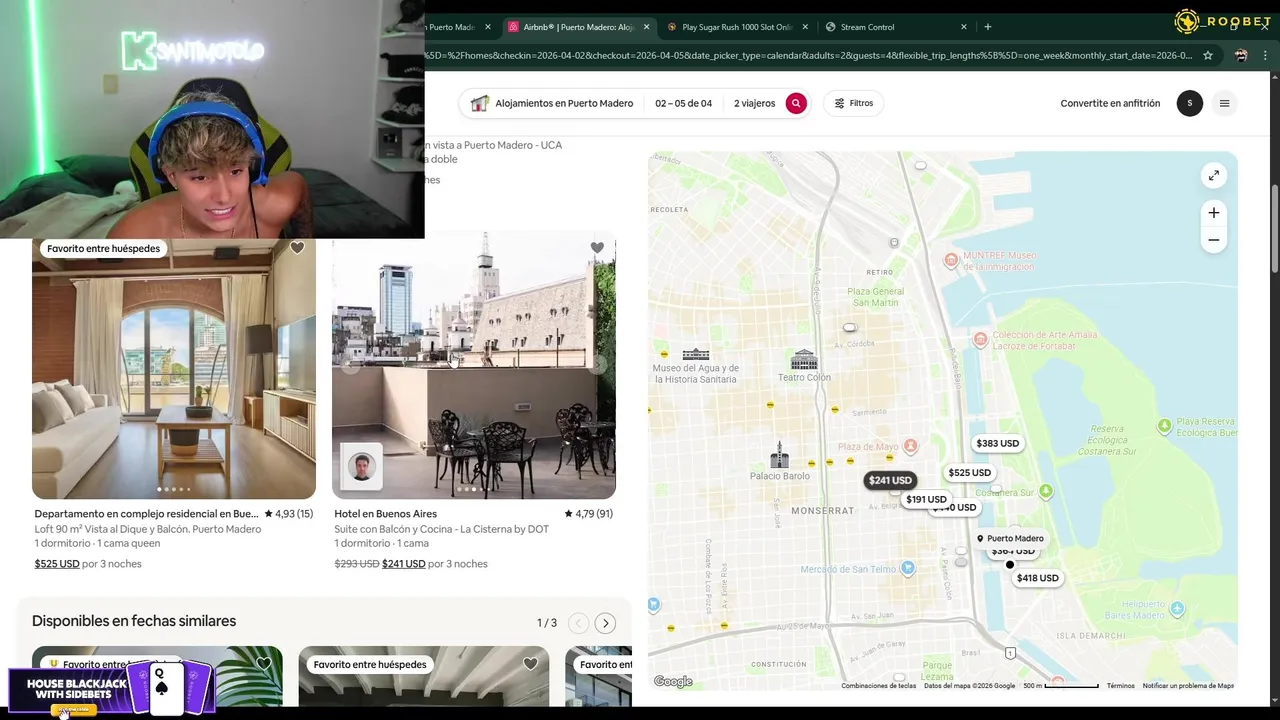The width and height of the screenshot is (1280, 720).
Task: Save the Loft 90 m² listing to favorites
Action: pyautogui.click(x=297, y=248)
